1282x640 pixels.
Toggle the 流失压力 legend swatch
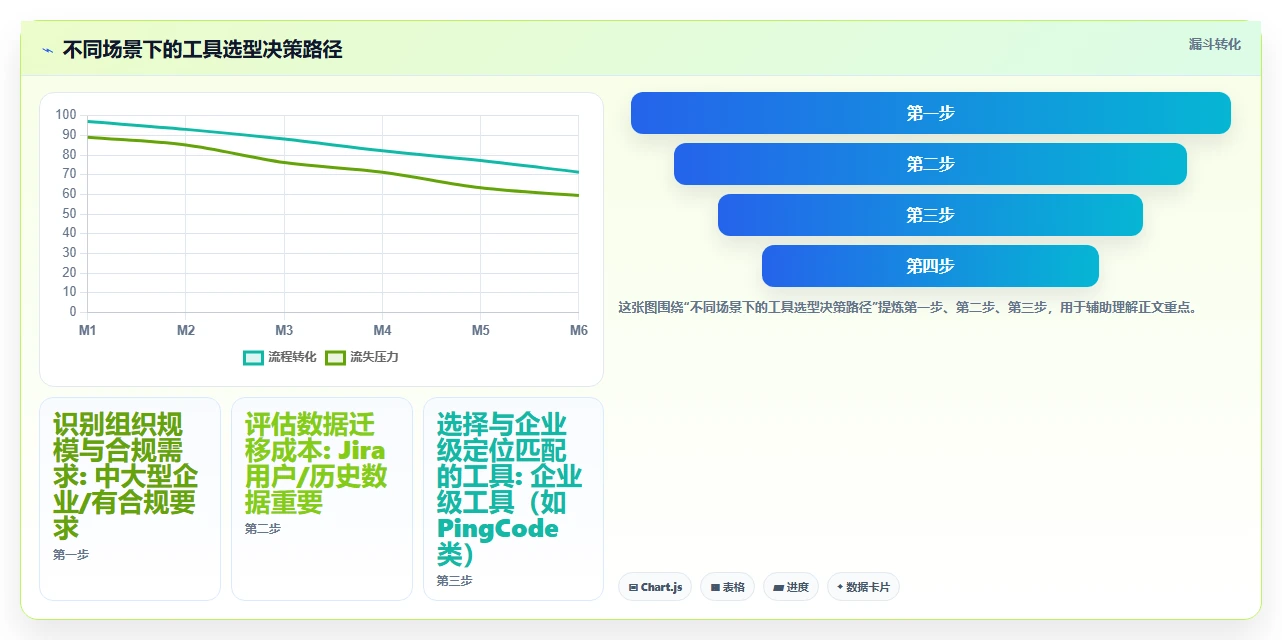point(335,357)
